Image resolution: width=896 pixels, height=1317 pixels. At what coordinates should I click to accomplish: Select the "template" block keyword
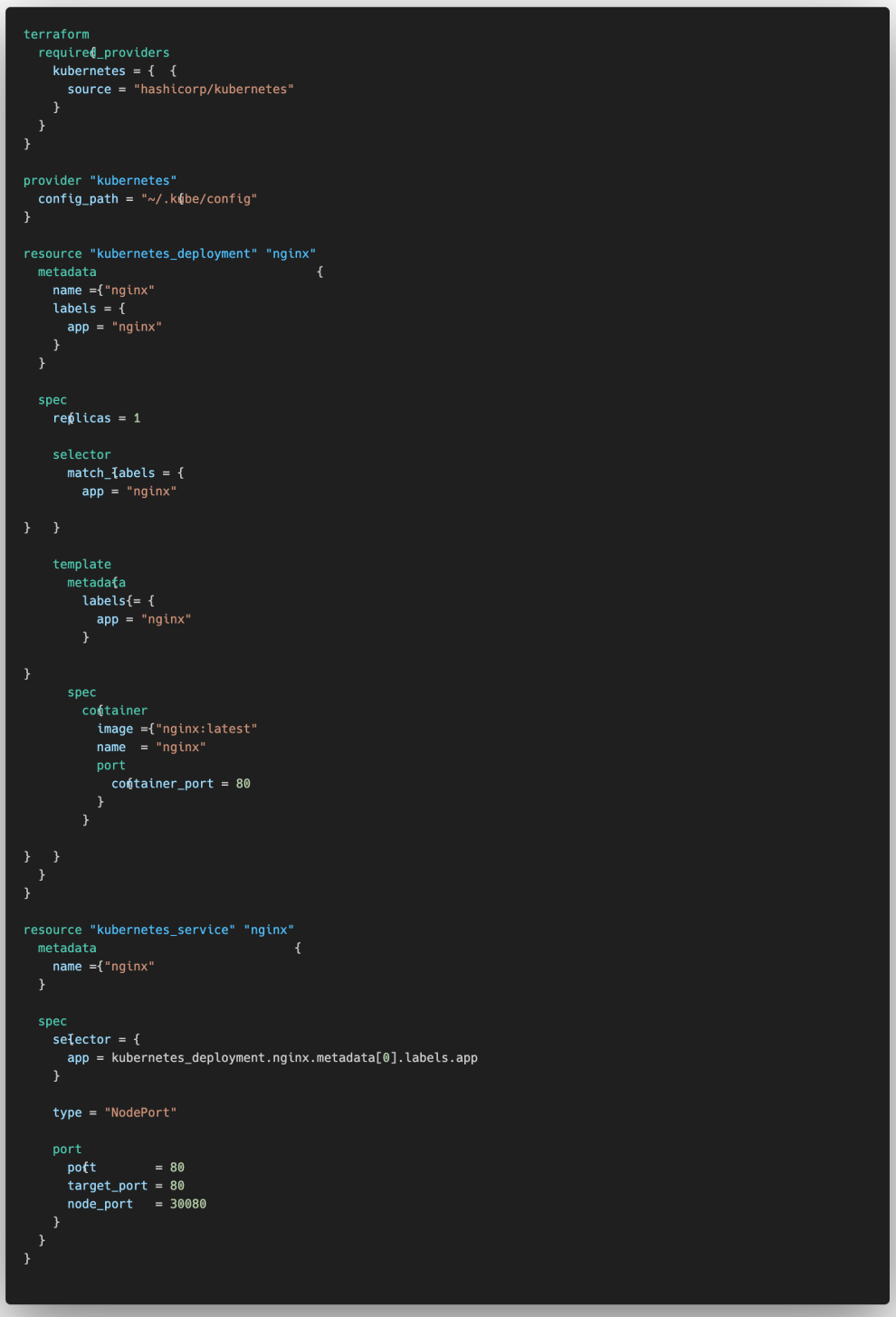[81, 564]
